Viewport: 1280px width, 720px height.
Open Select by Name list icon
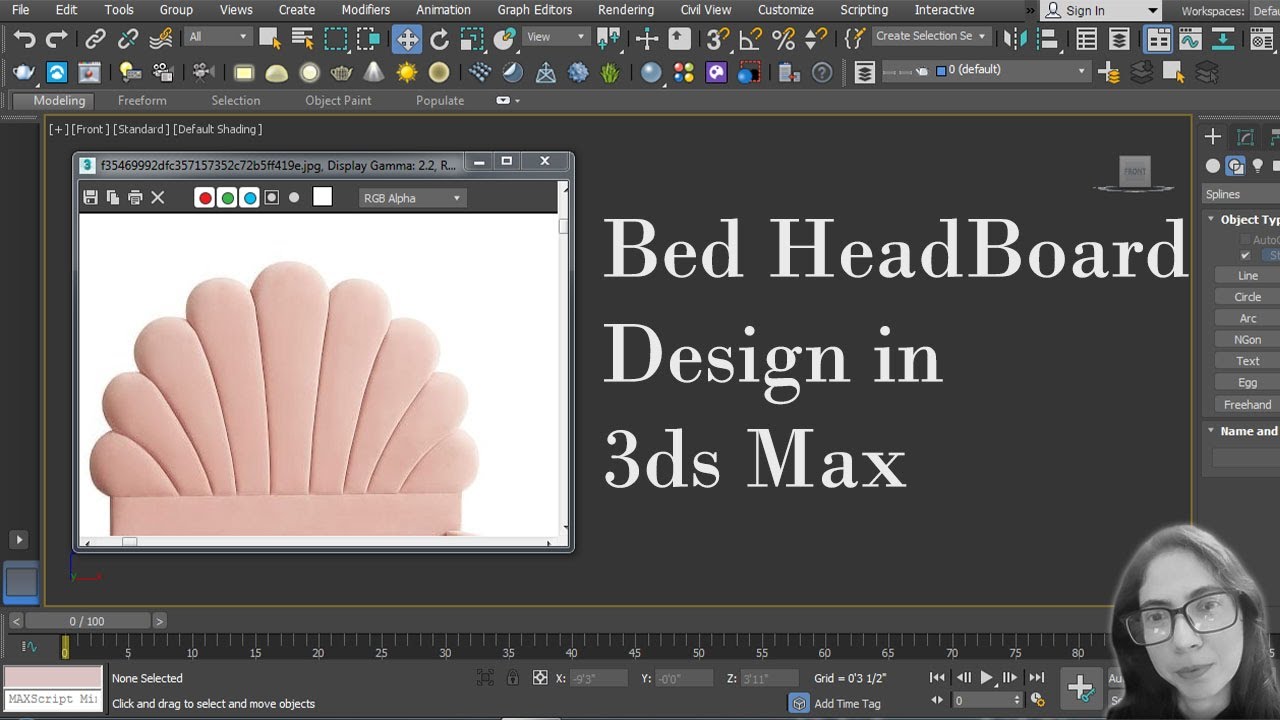pos(303,39)
